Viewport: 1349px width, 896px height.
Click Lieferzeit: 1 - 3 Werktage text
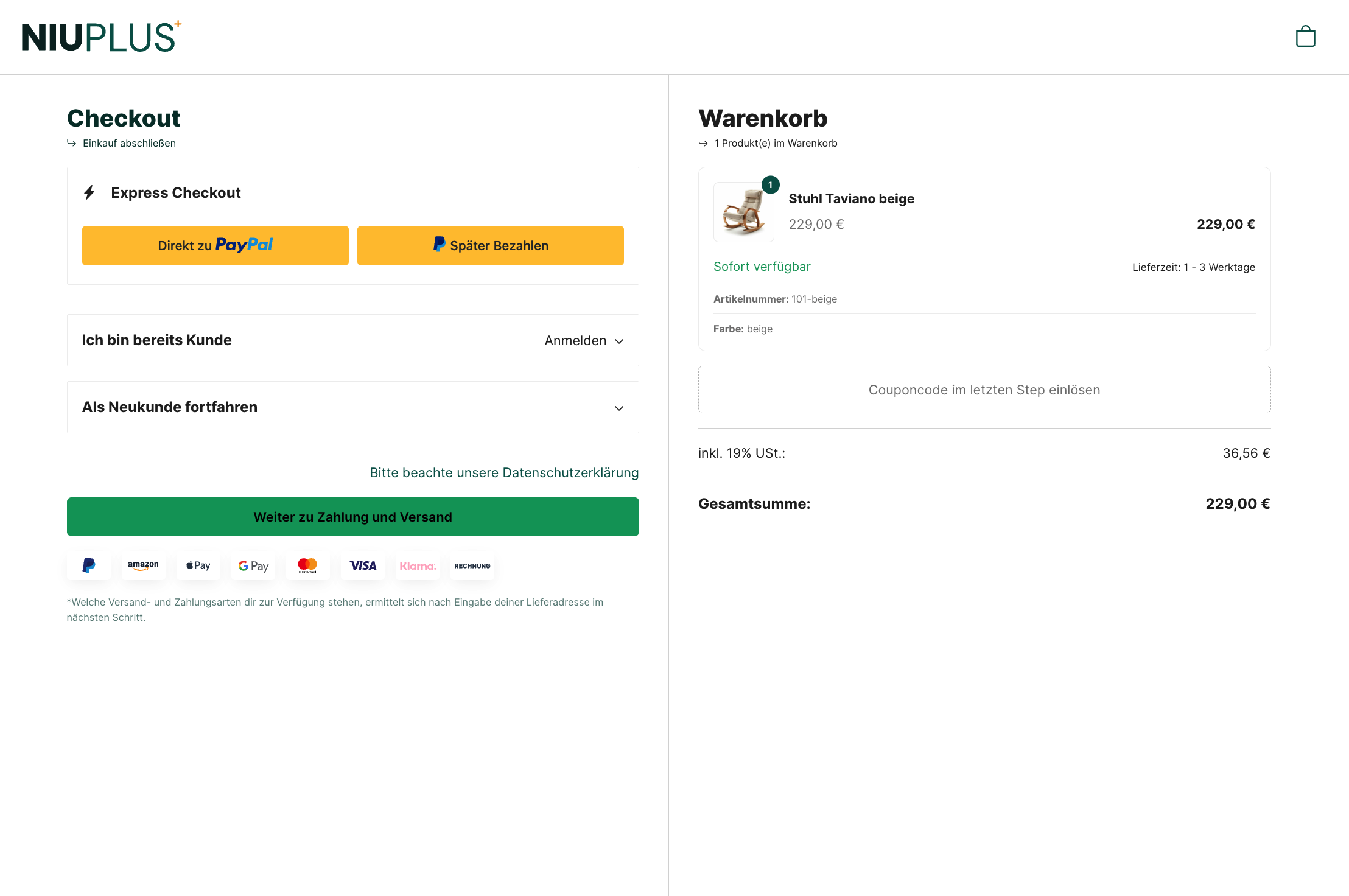(1194, 267)
